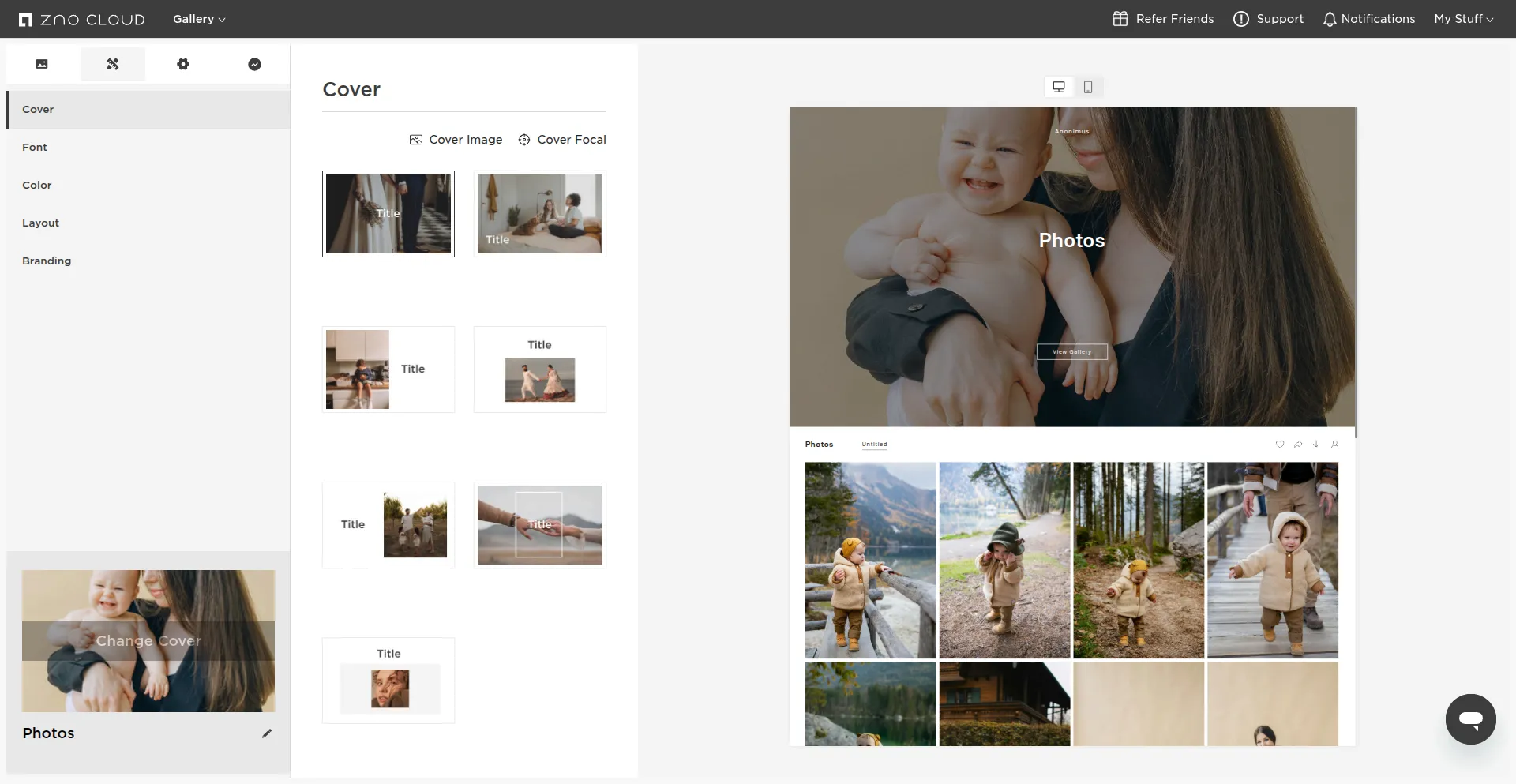The image size is (1516, 784).
Task: Expand the My Stuff menu
Action: click(1463, 19)
